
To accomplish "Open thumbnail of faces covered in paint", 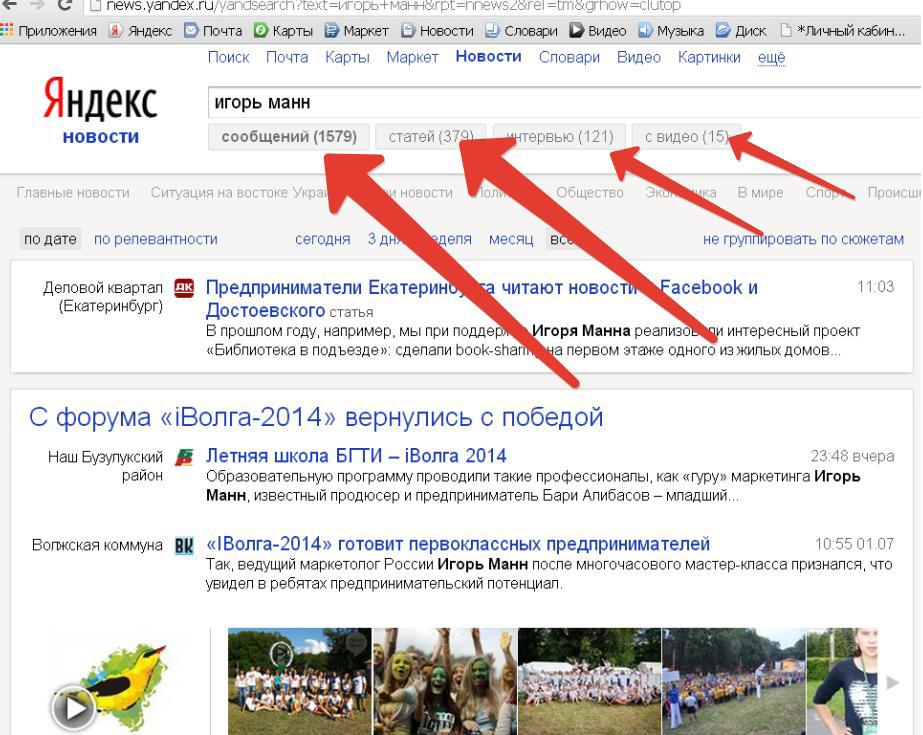I will 446,681.
